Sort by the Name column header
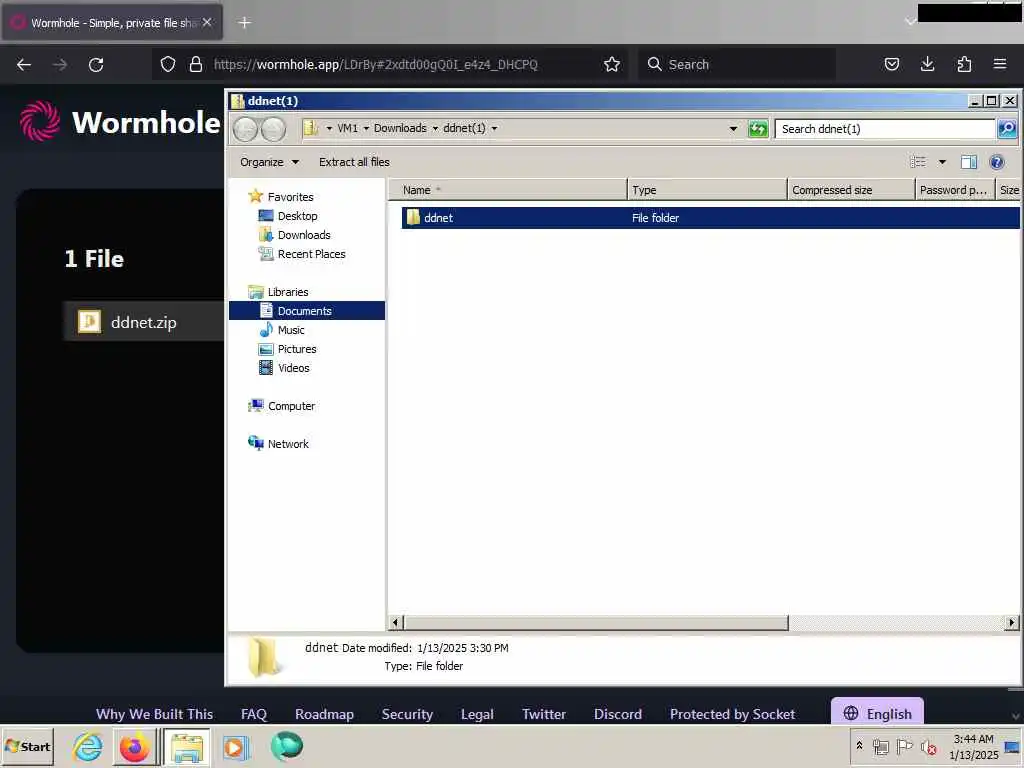1024x768 pixels. click(x=507, y=190)
